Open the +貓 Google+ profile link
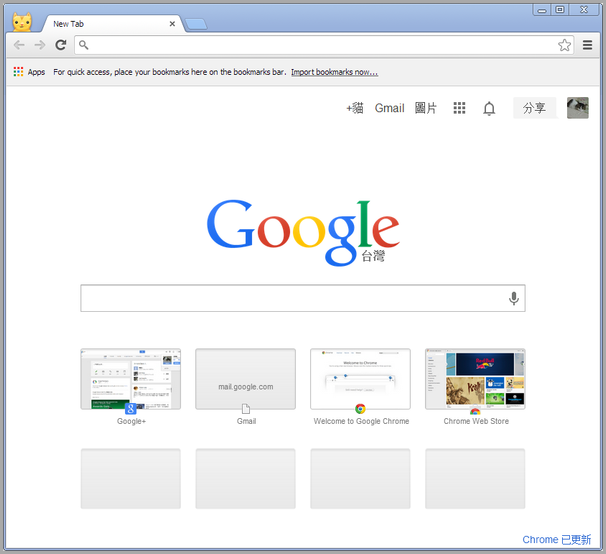Screen dimensions: 606x554 354,108
